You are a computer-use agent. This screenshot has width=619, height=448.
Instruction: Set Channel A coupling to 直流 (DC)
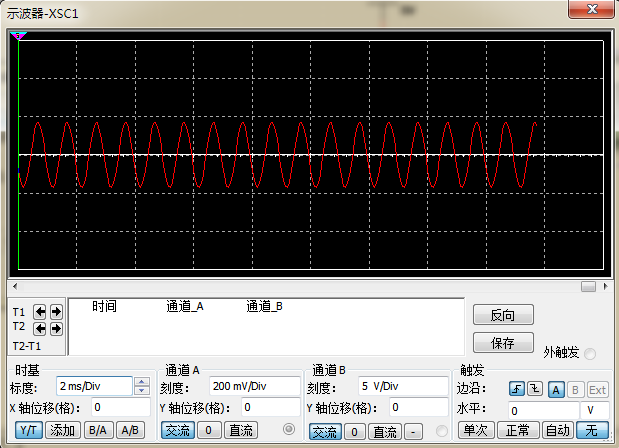coord(241,430)
